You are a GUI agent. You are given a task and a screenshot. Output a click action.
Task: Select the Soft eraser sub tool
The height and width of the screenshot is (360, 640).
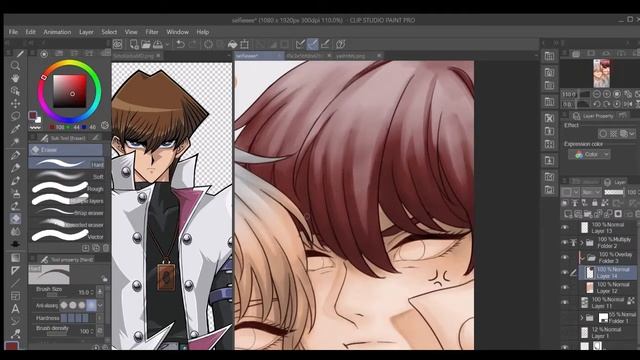pos(66,176)
